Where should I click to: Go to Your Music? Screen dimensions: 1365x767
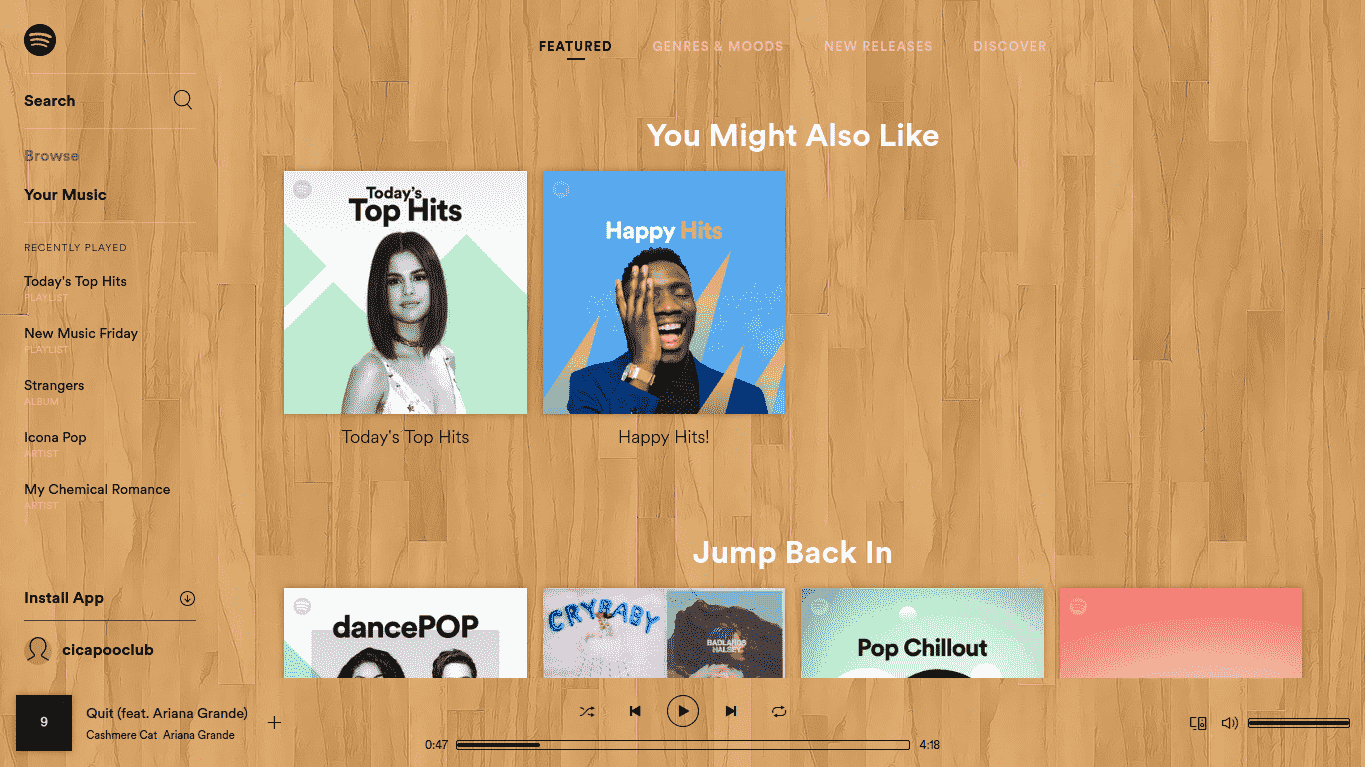[x=65, y=194]
